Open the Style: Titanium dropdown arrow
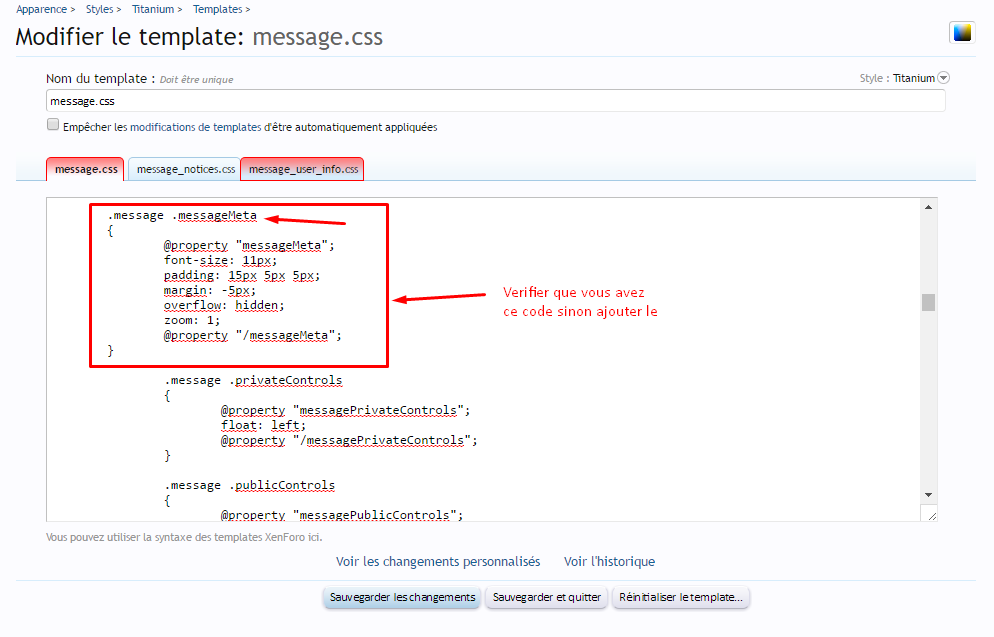The height and width of the screenshot is (637, 994). coord(943,78)
